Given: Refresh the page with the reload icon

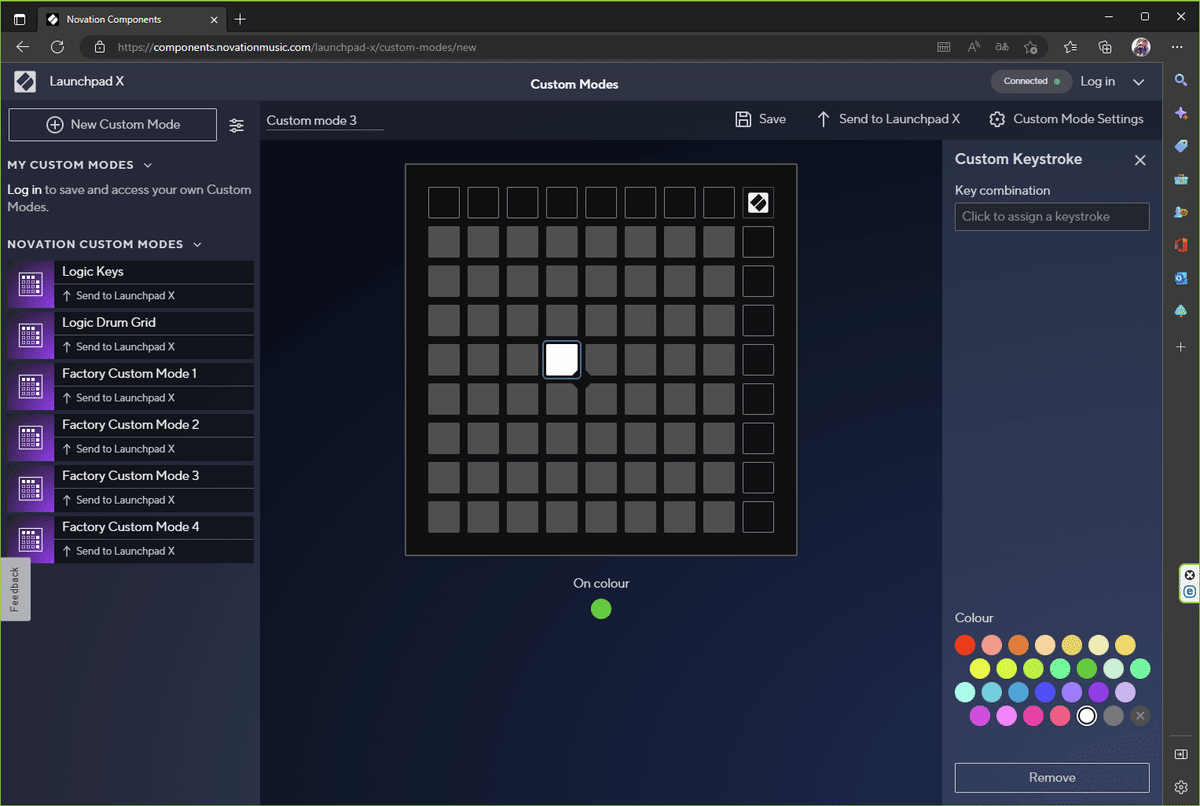Looking at the screenshot, I should [x=57, y=47].
